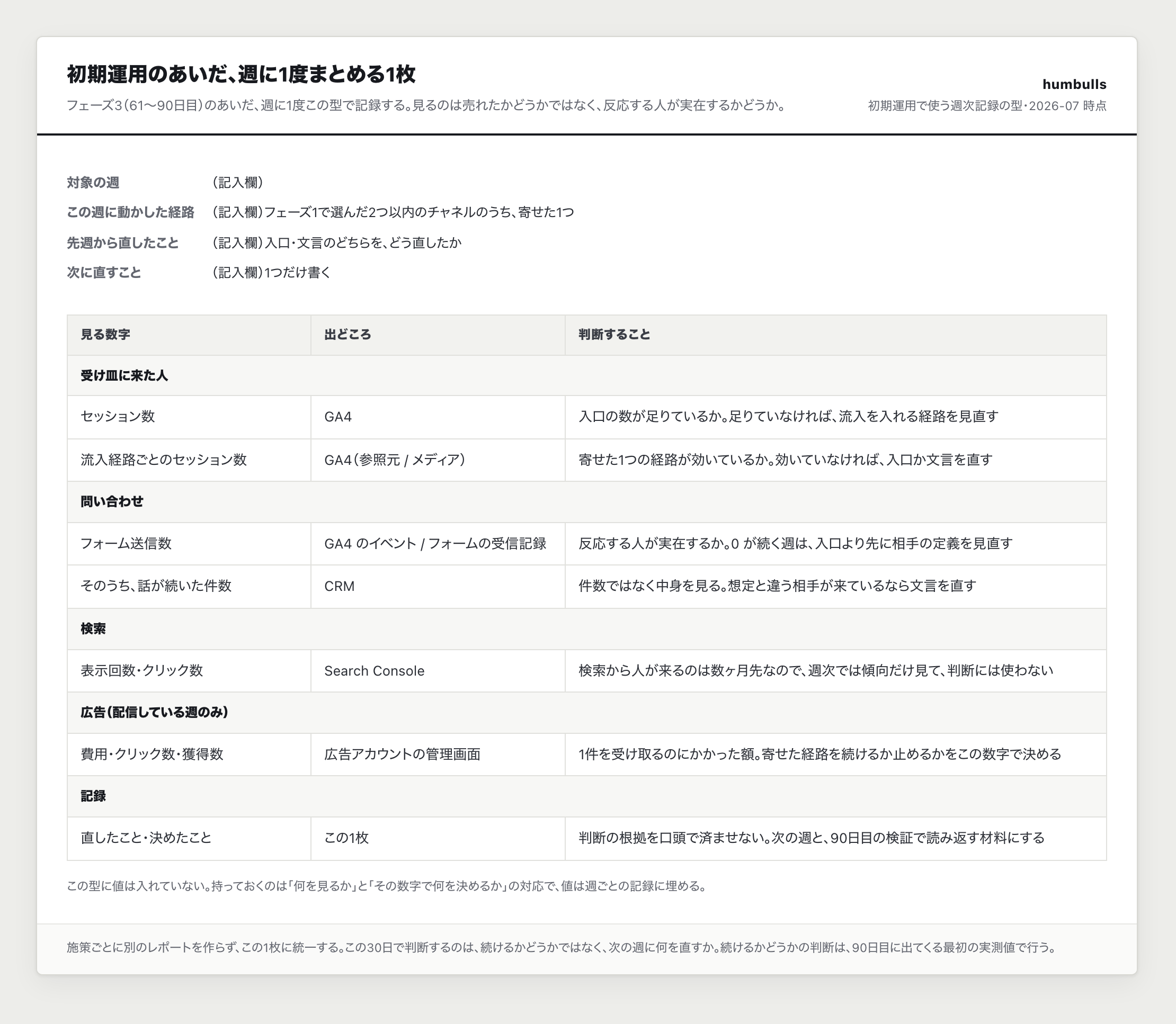
Task: Click the 広告アカウントの管理画面 cell
Action: pyautogui.click(x=438, y=755)
